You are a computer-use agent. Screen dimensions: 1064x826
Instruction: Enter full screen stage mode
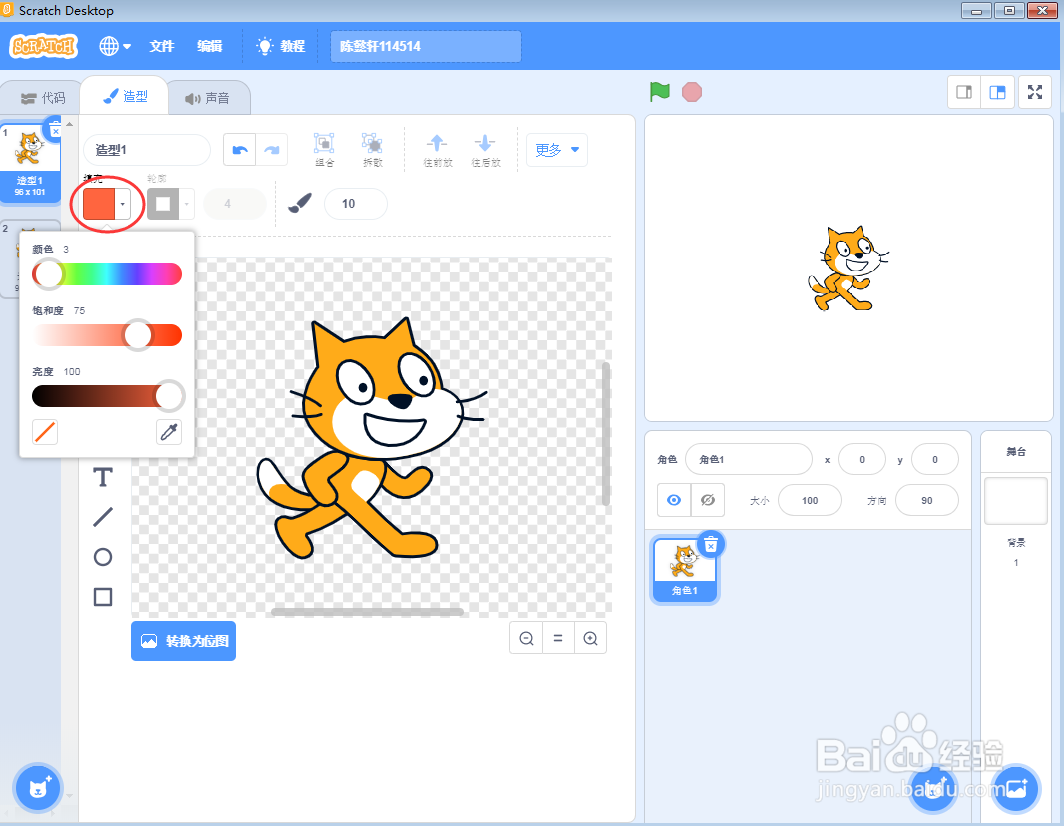pos(1035,92)
